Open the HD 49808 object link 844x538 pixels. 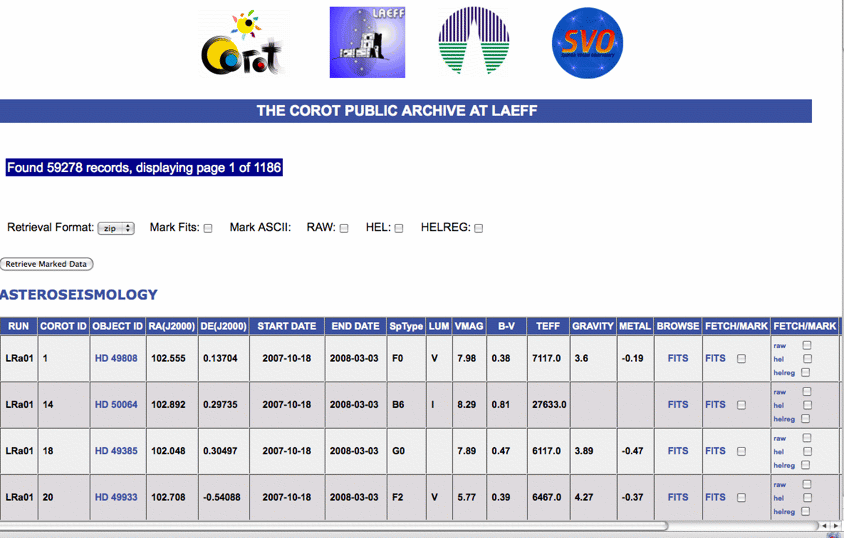click(116, 358)
